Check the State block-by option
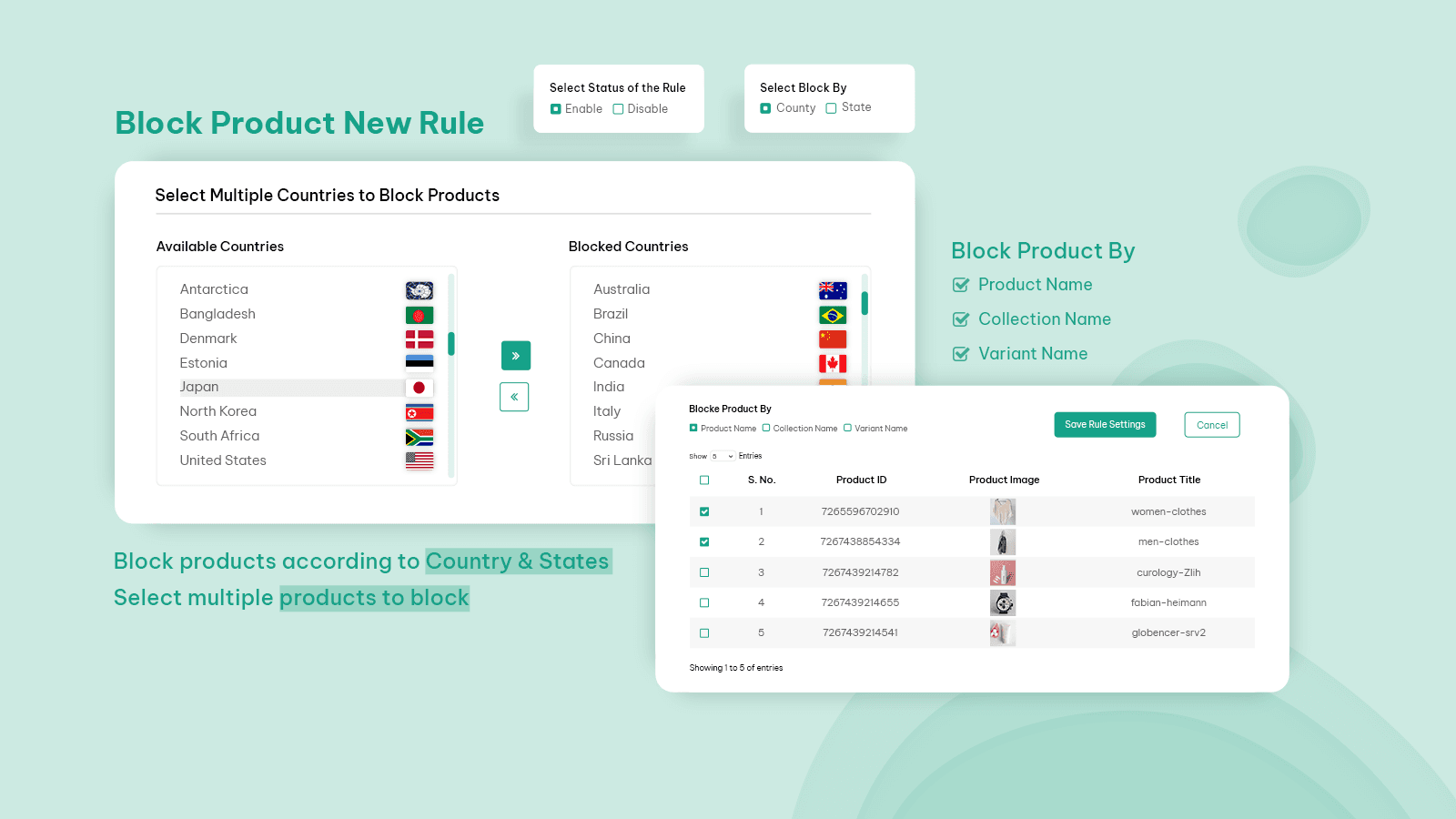The width and height of the screenshot is (1456, 819). tap(831, 108)
